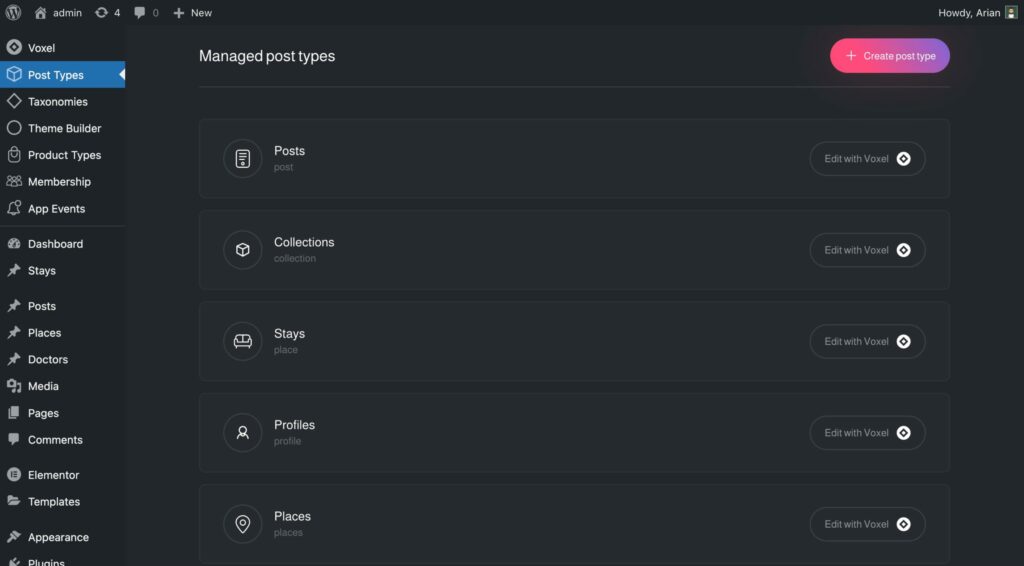Click the Stays sofa icon
The height and width of the screenshot is (566, 1024).
[x=242, y=341]
